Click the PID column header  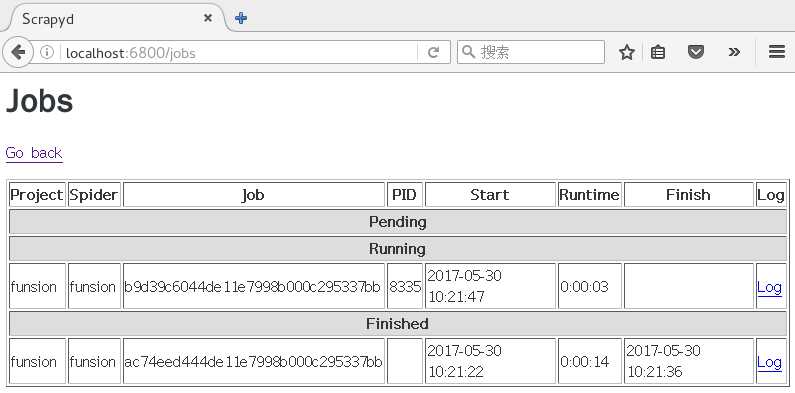[x=405, y=195]
